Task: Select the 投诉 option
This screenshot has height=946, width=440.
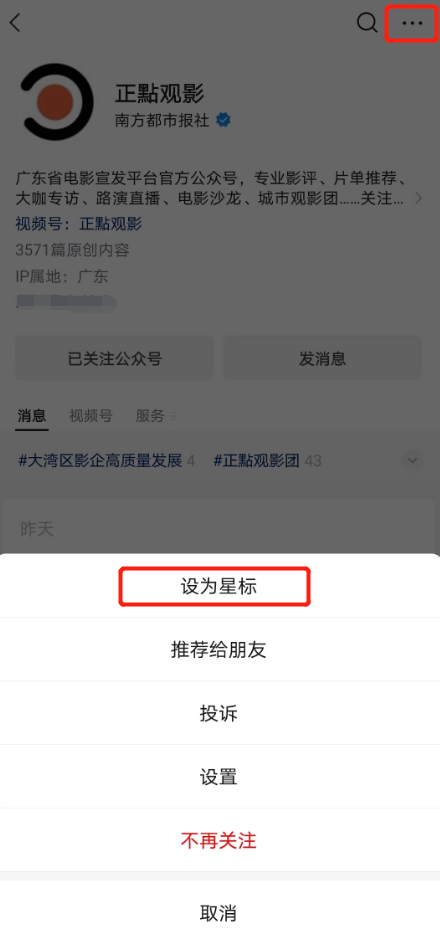Action: (220, 713)
